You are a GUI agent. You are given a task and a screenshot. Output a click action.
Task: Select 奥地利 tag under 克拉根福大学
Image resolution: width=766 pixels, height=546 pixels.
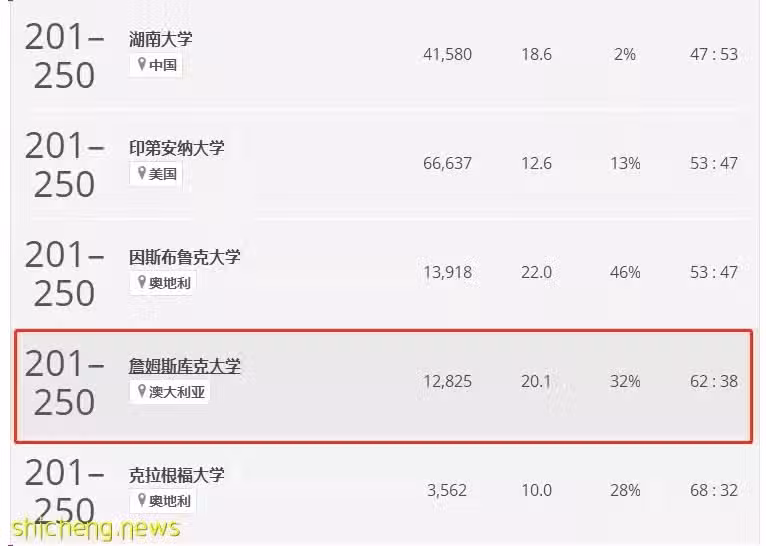[x=163, y=501]
